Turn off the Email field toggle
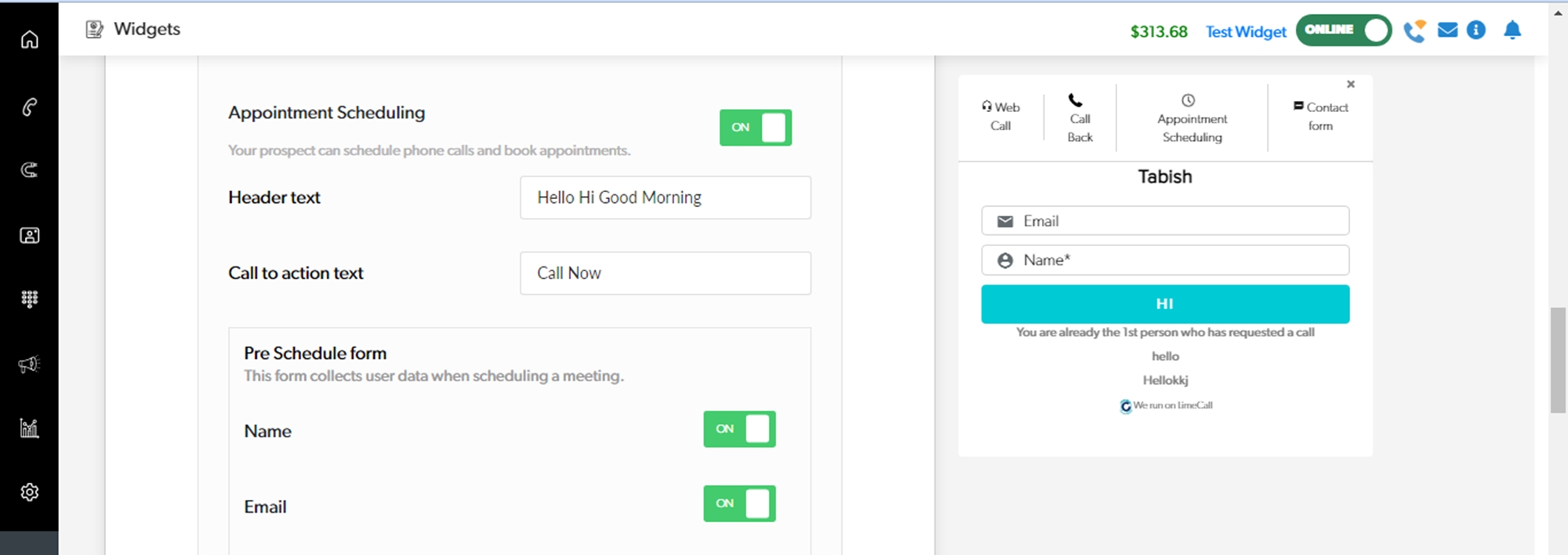This screenshot has width=1568, height=555. click(x=739, y=504)
